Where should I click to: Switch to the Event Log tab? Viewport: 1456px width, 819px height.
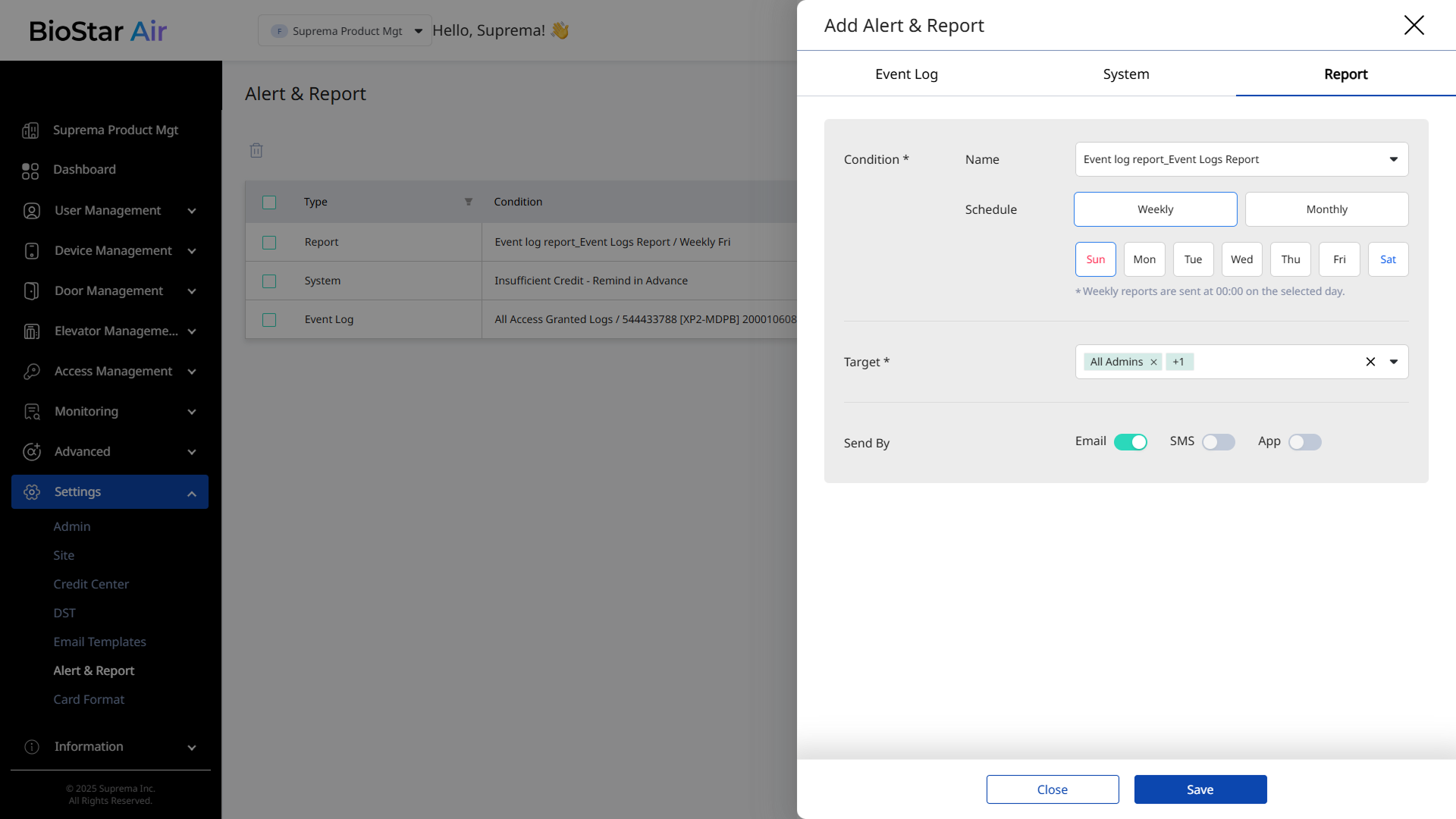(906, 74)
